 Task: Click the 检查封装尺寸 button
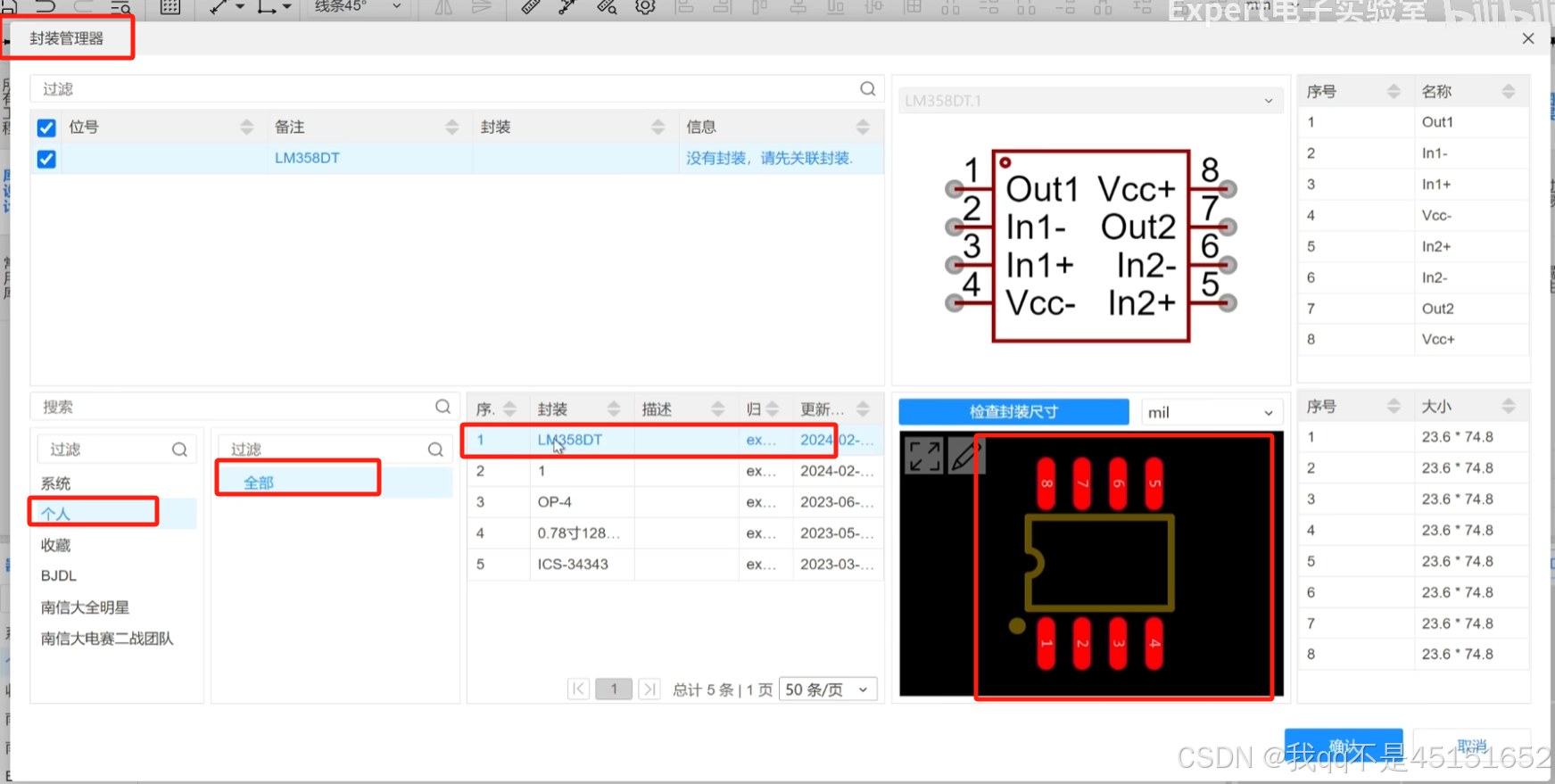(x=1013, y=411)
